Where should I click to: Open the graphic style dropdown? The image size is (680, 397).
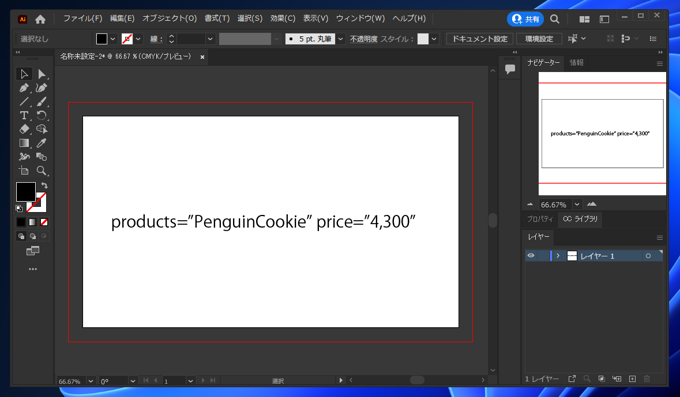point(434,39)
